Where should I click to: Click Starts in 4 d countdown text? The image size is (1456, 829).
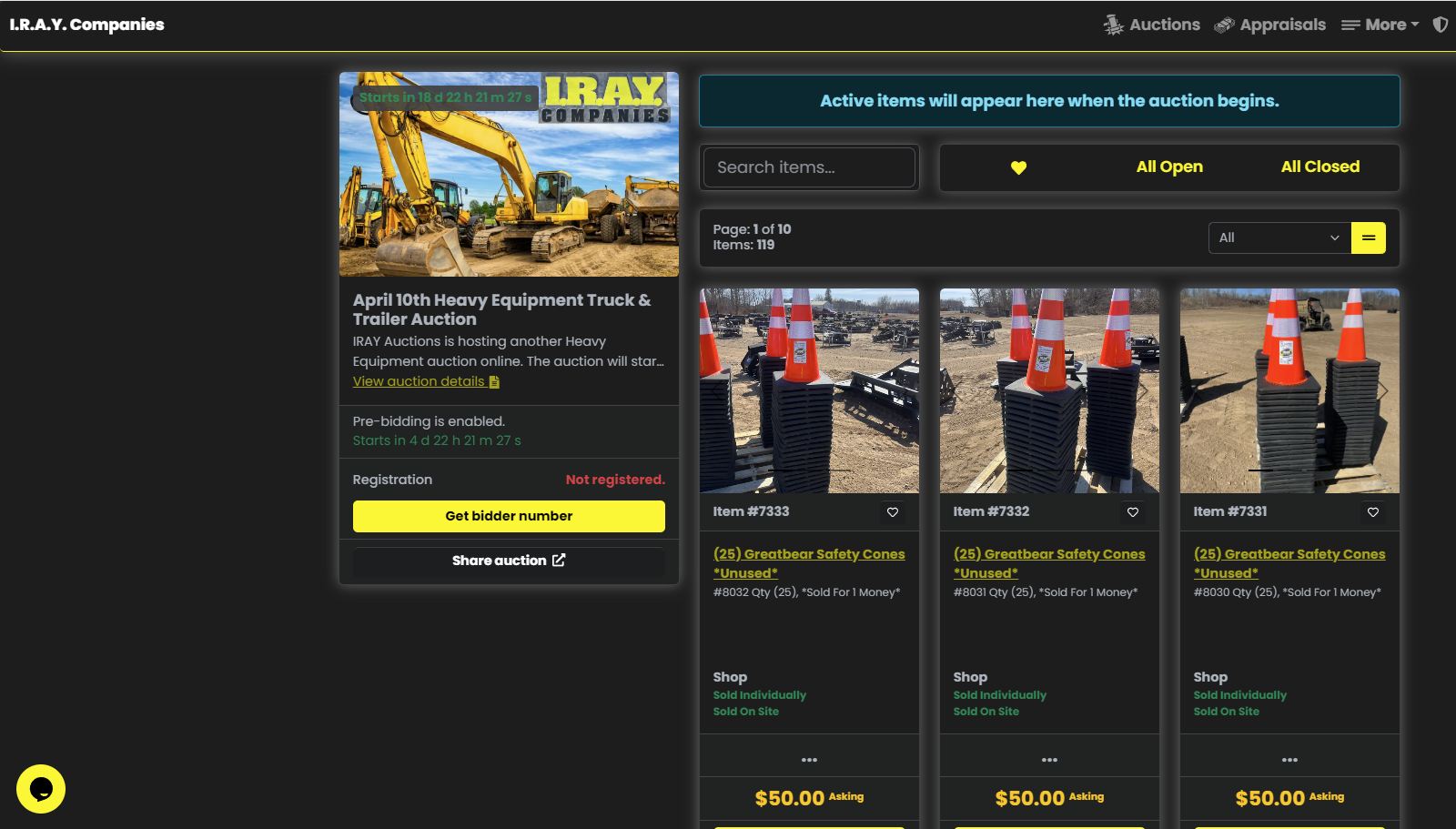tap(437, 440)
